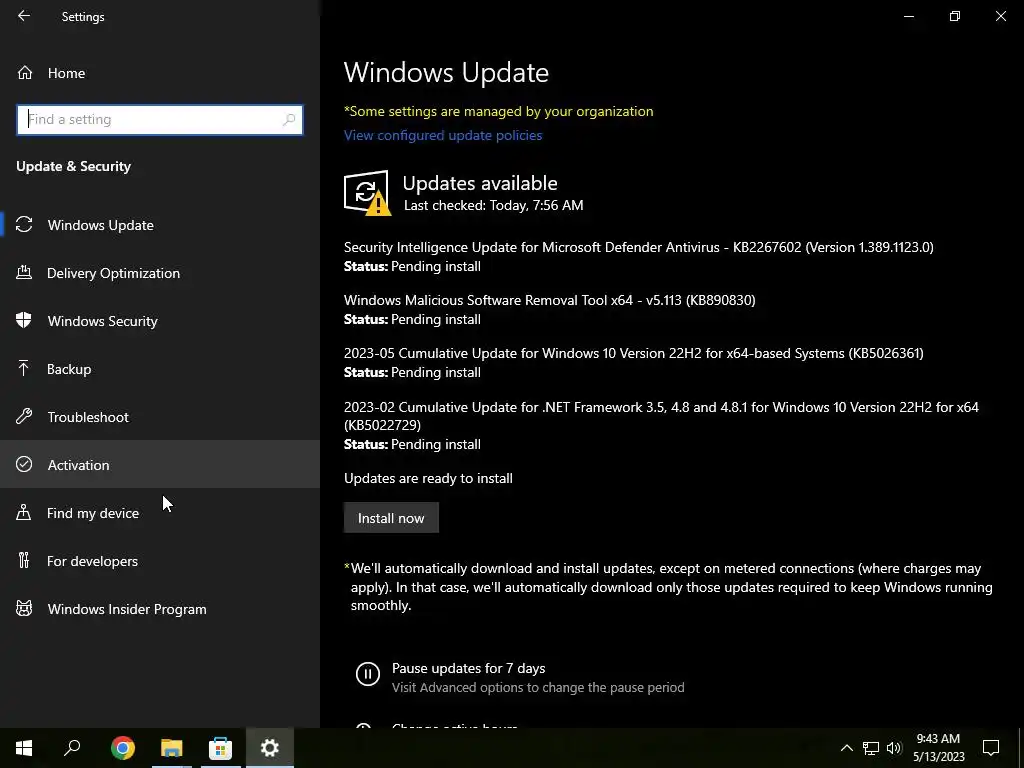
Task: Click the Activation checkmark circle icon
Action: 24,464
